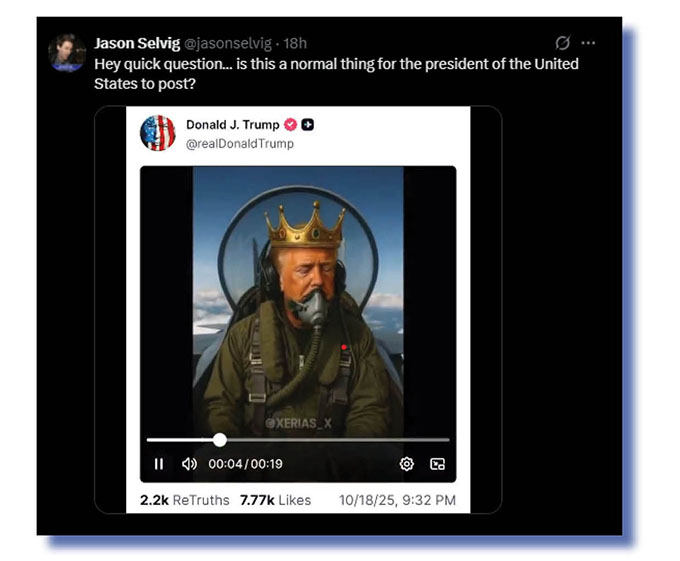Click the black plus badge beside the verified badge
This screenshot has height=561, width=680.
[x=308, y=125]
